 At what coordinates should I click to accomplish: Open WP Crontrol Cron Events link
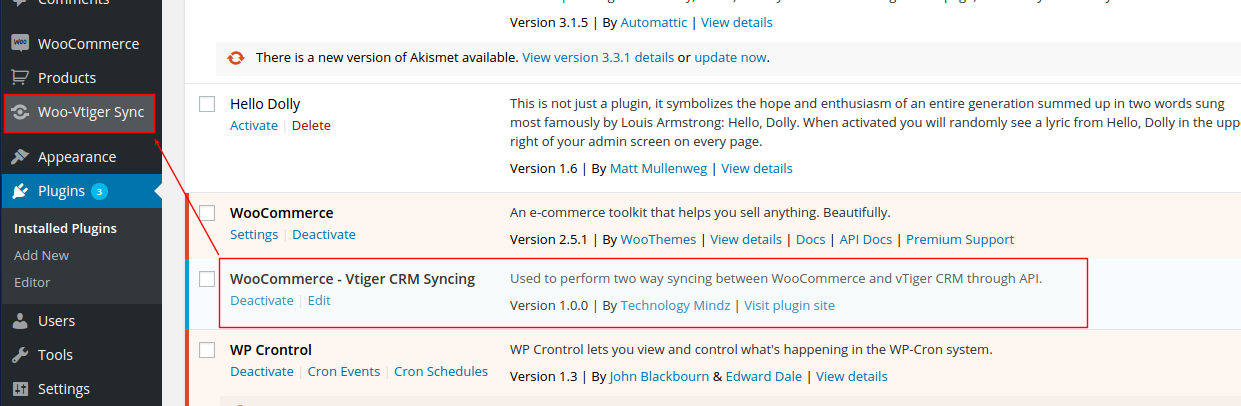344,371
